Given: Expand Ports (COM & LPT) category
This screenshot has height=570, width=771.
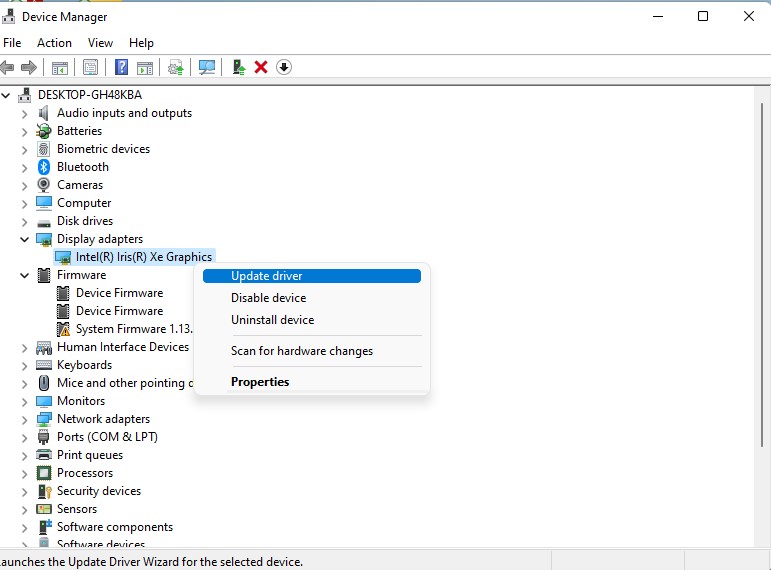Looking at the screenshot, I should pos(25,438).
